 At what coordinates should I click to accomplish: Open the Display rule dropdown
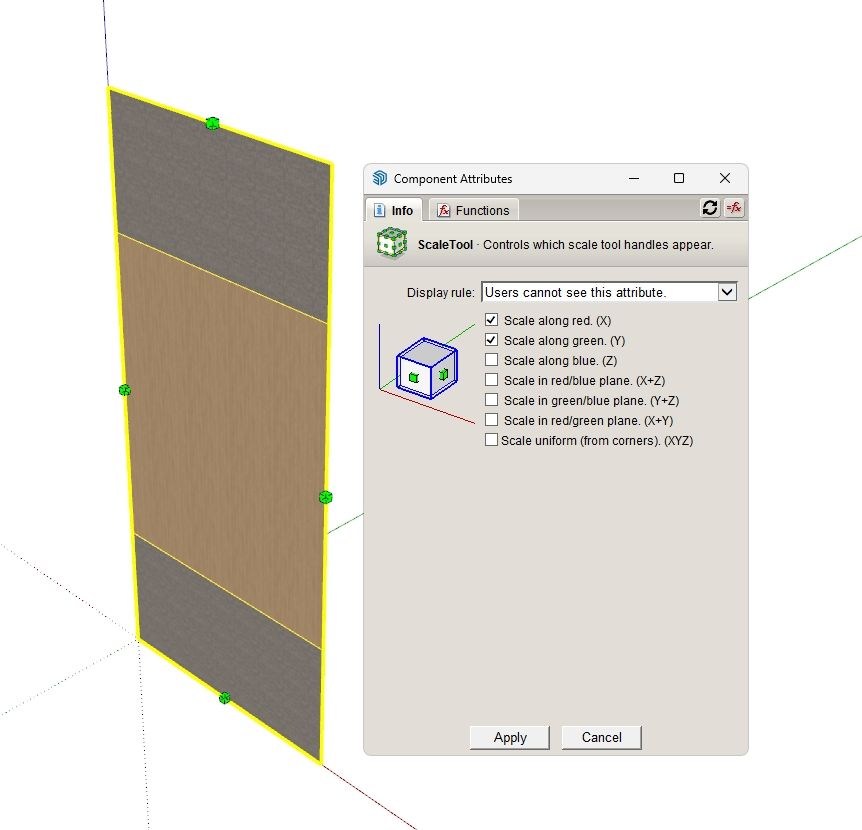727,292
